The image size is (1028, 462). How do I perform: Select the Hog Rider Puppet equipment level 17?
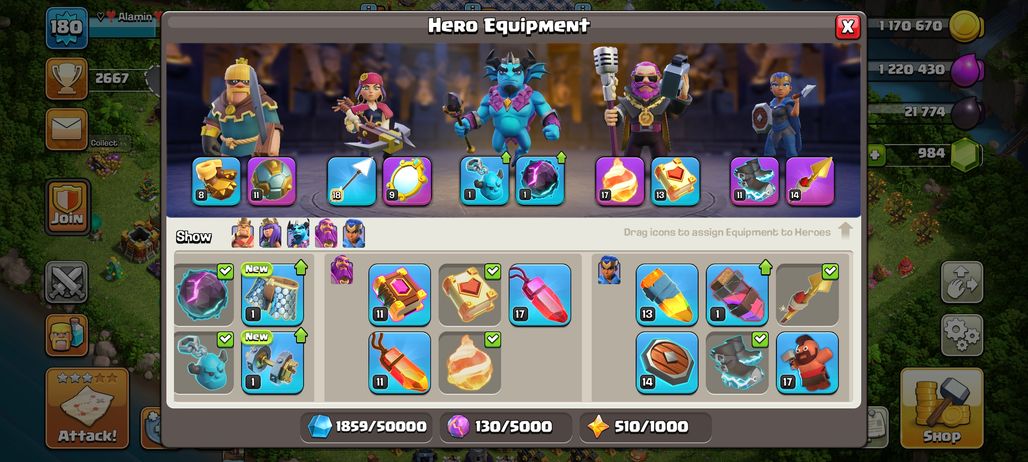(807, 362)
